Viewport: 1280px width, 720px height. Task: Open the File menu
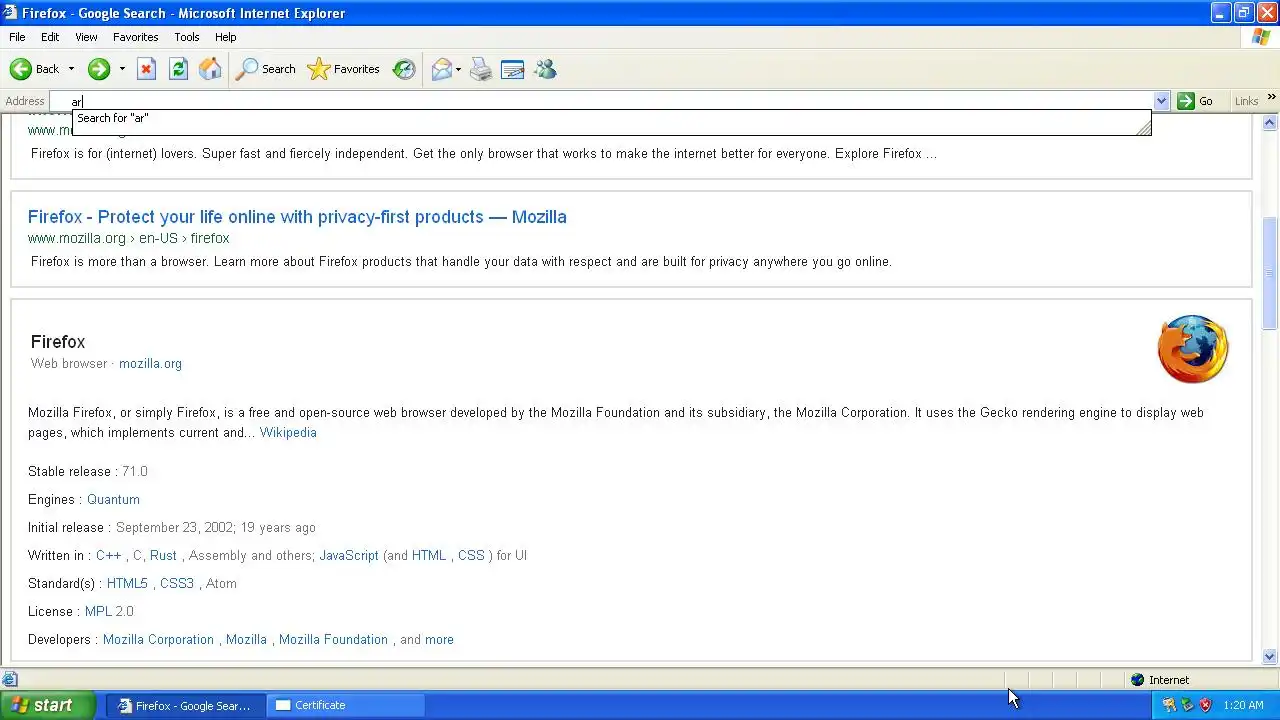pyautogui.click(x=17, y=37)
